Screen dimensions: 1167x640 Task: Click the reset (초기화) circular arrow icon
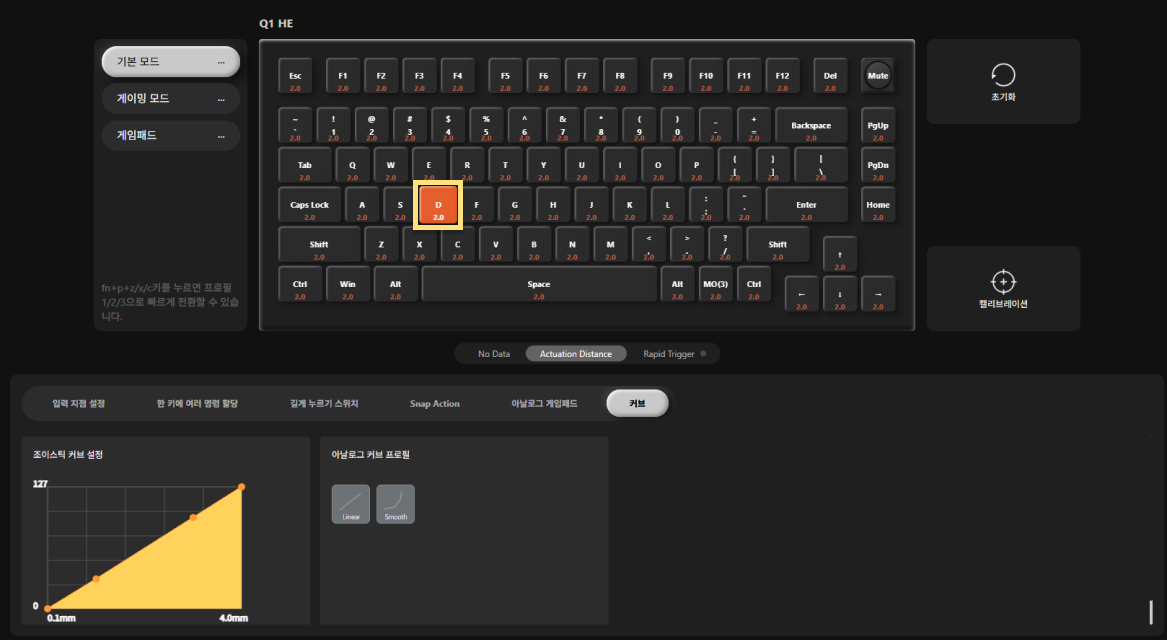tap(1003, 75)
